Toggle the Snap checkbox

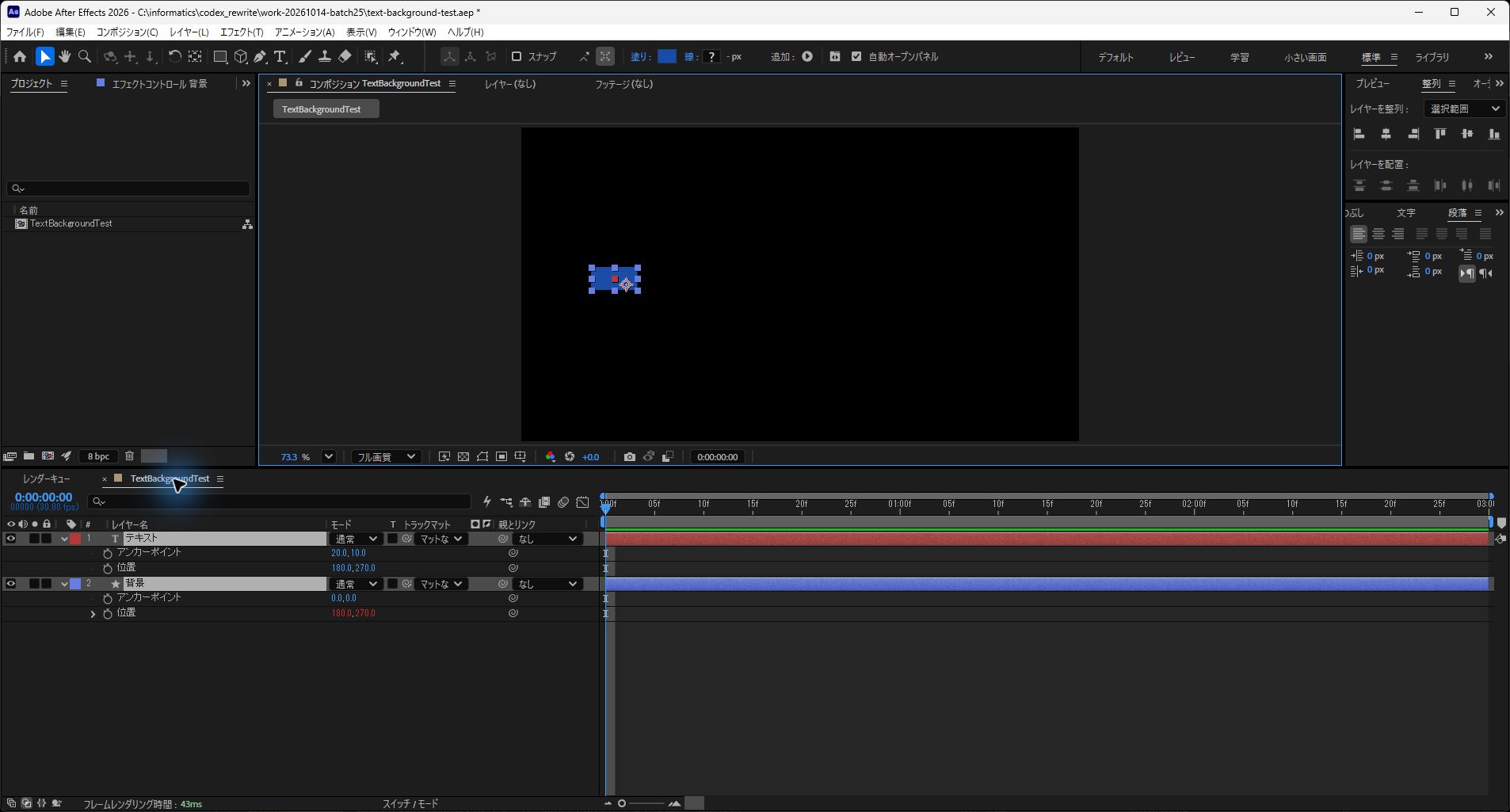517,56
